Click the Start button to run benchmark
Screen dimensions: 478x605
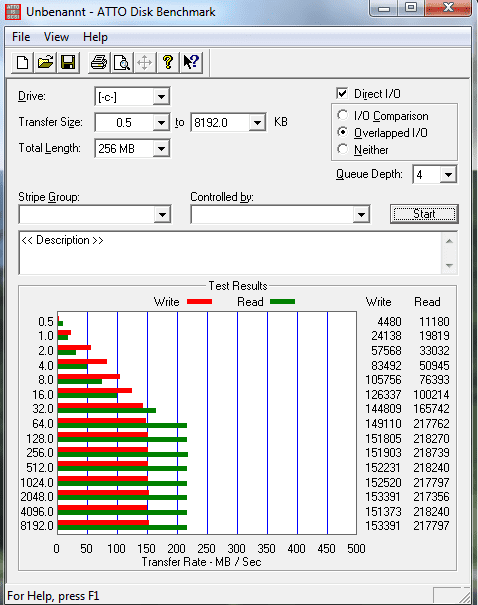click(424, 214)
